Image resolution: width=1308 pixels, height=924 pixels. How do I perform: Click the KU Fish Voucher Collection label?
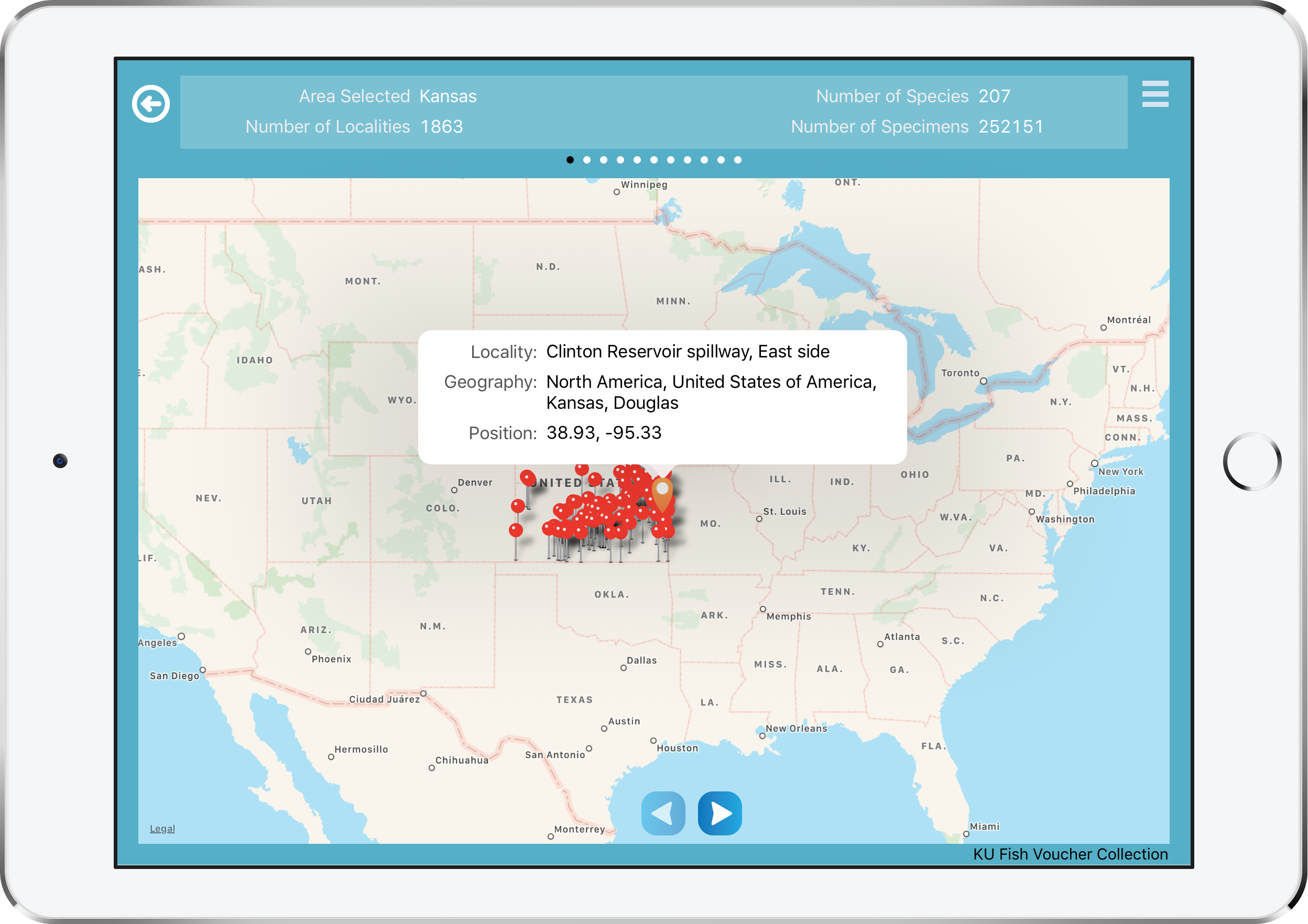pos(1070,854)
